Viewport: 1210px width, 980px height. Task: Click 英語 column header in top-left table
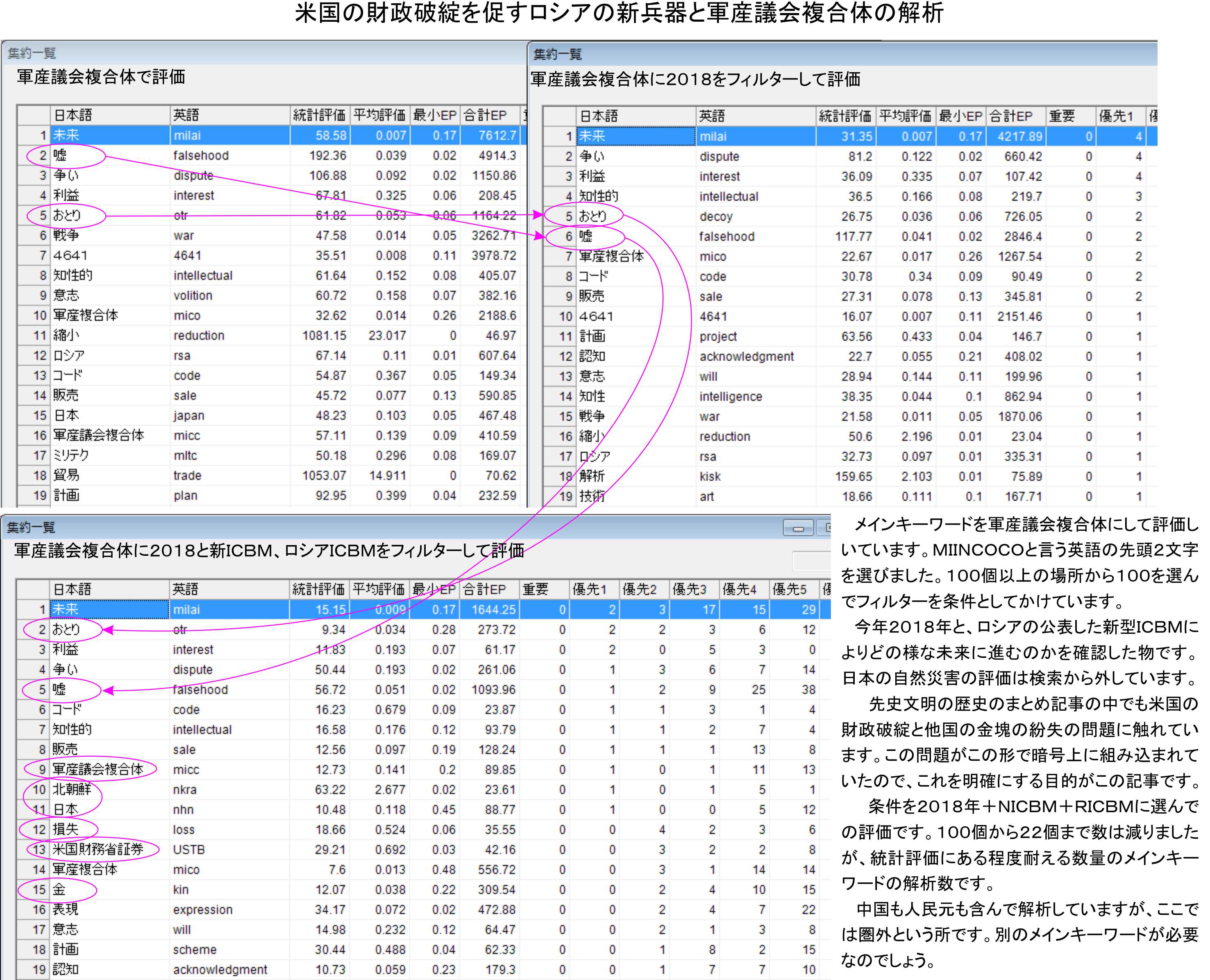[230, 115]
